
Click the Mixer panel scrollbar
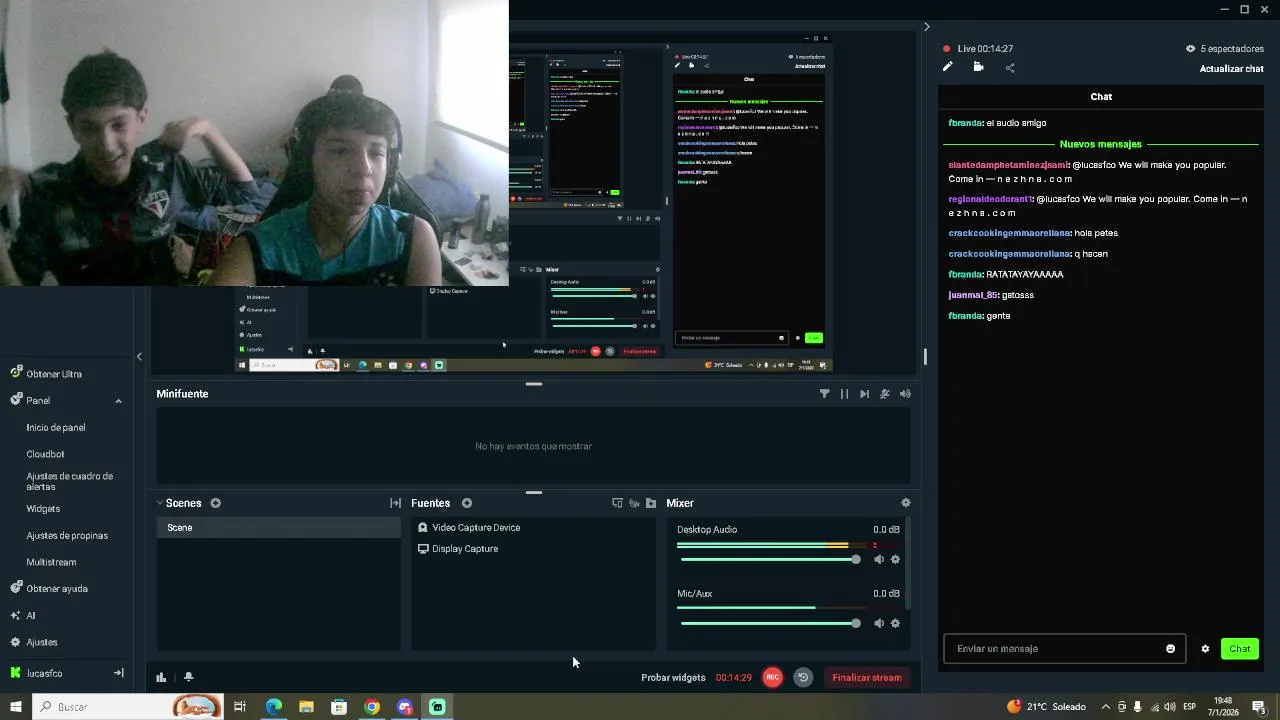pos(908,565)
